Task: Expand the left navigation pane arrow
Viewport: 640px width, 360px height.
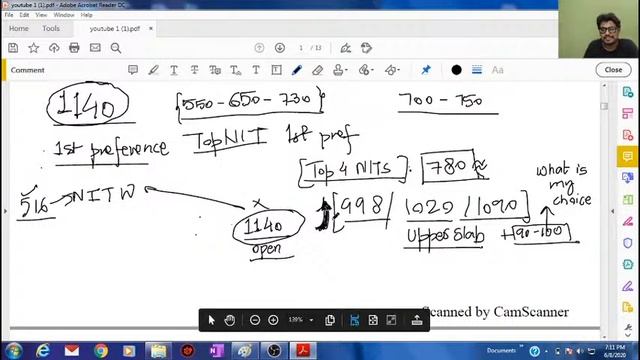Action: (5, 211)
